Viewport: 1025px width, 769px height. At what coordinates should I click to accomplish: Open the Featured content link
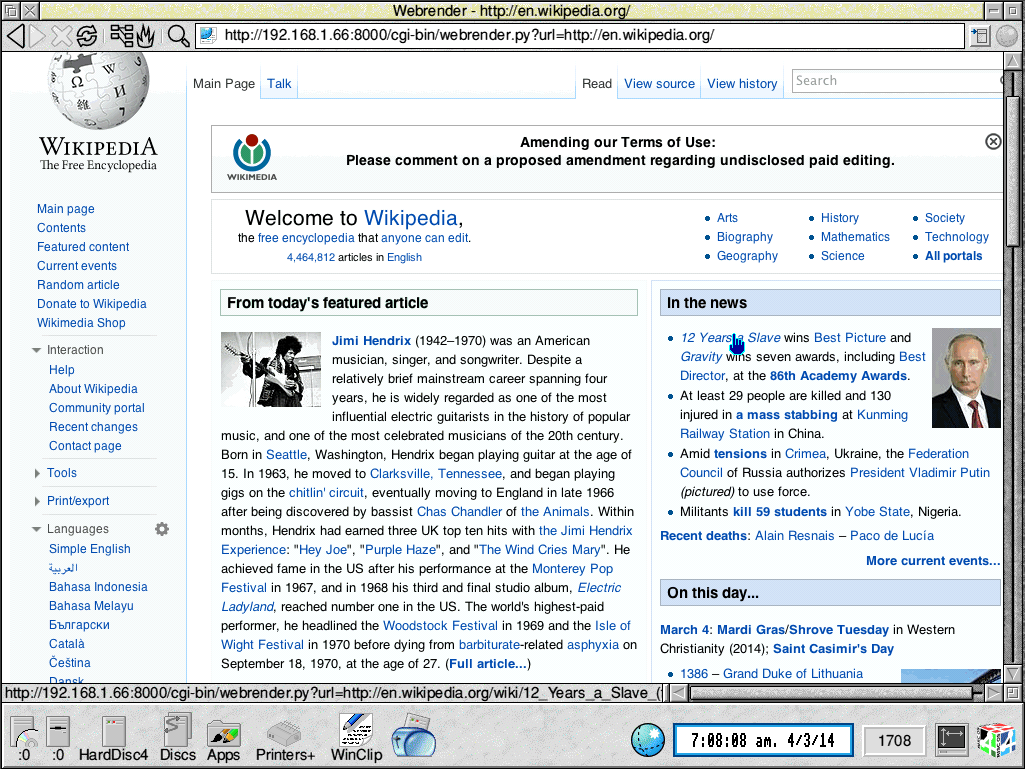(x=83, y=247)
